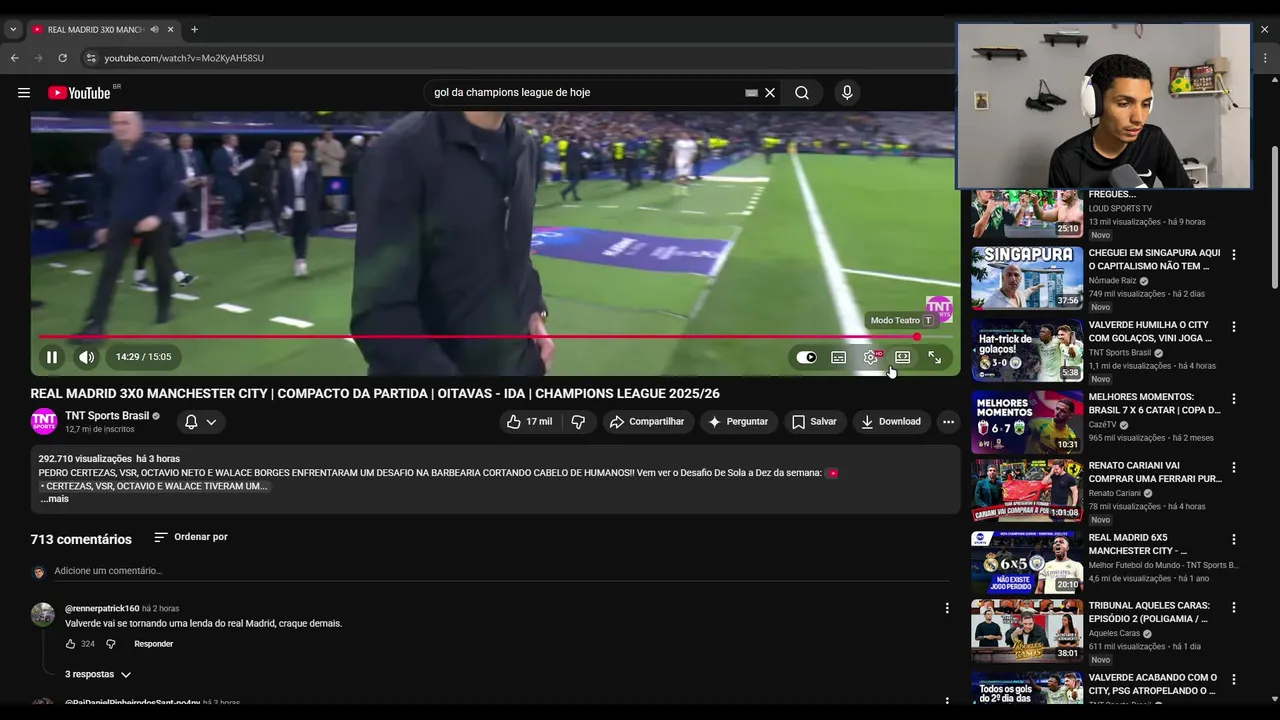Open RENATO CARIANI VAI COMPRAR UMA FERRARI title
The image size is (1280, 720).
click(x=1155, y=472)
